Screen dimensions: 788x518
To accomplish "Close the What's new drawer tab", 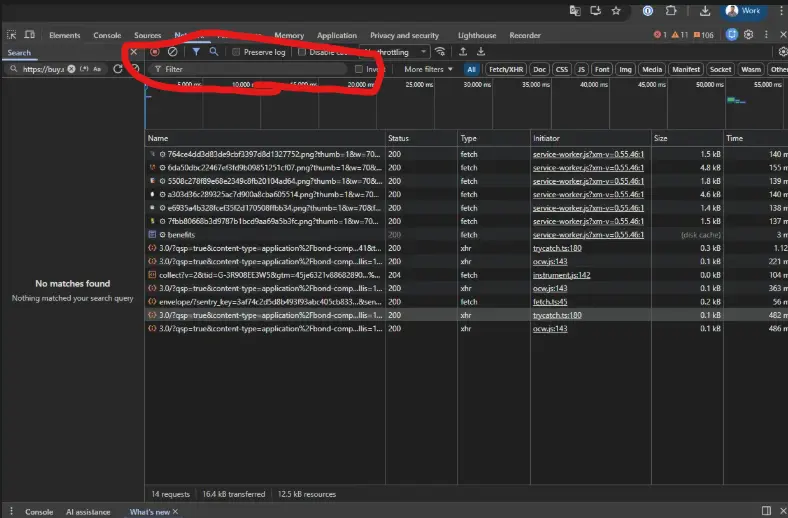I will pyautogui.click(x=175, y=511).
